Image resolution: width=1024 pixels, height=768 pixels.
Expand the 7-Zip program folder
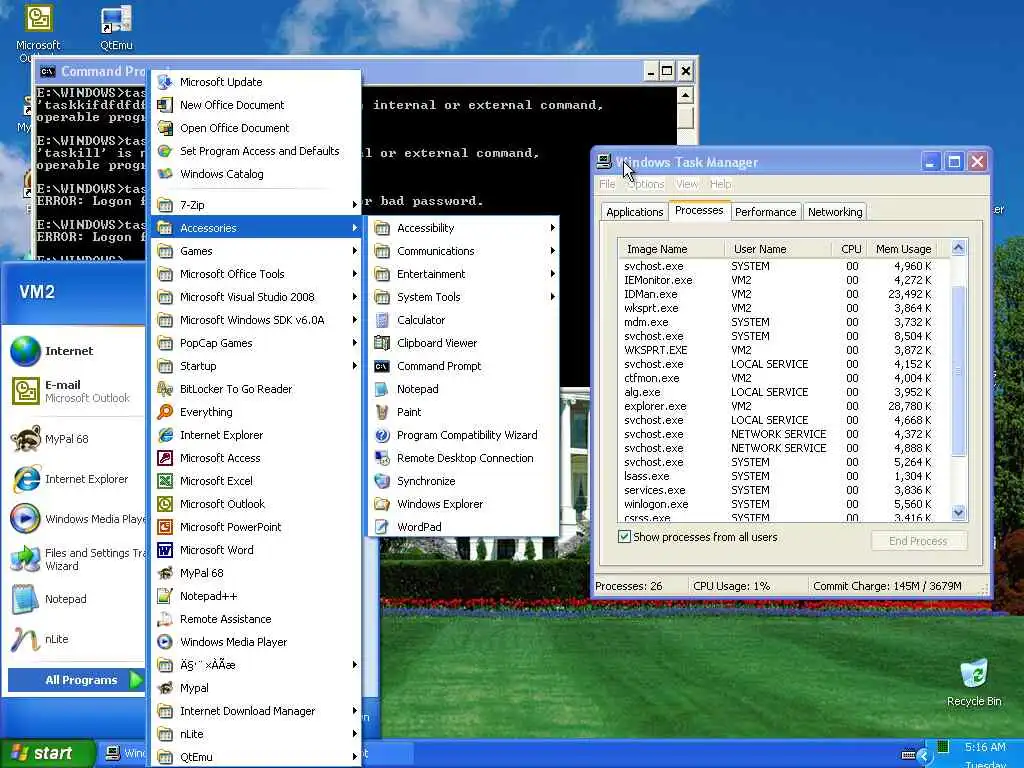point(256,204)
